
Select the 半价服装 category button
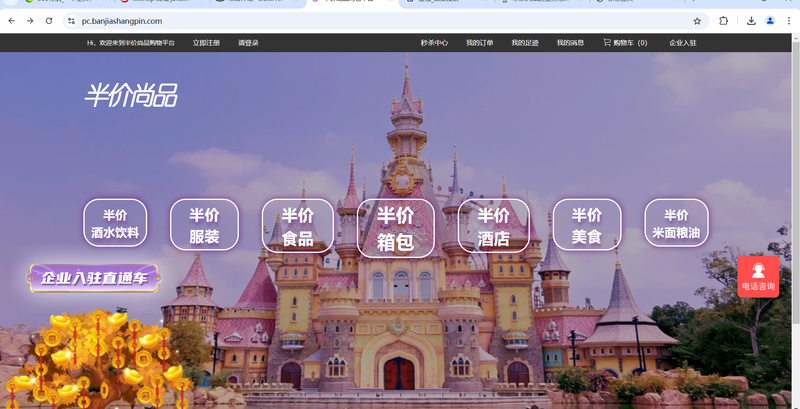(204, 224)
